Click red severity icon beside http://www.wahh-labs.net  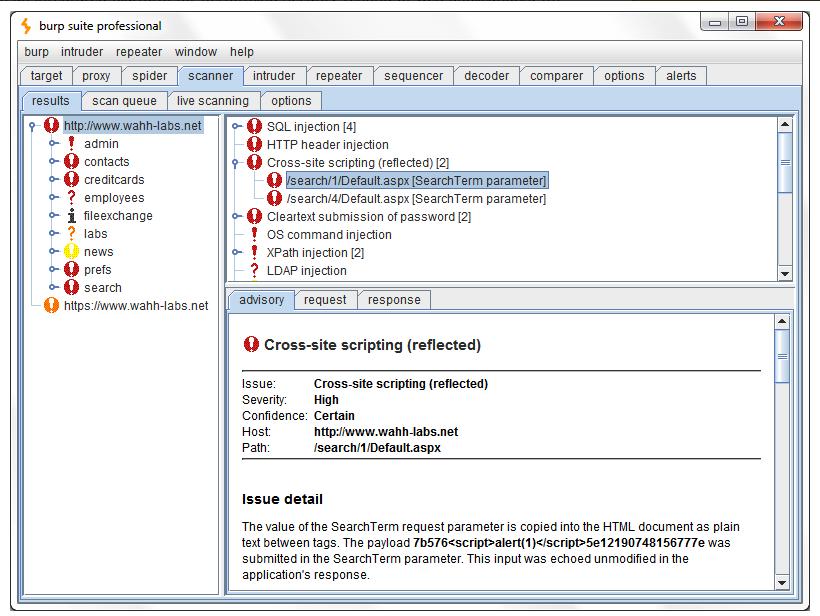coord(51,126)
